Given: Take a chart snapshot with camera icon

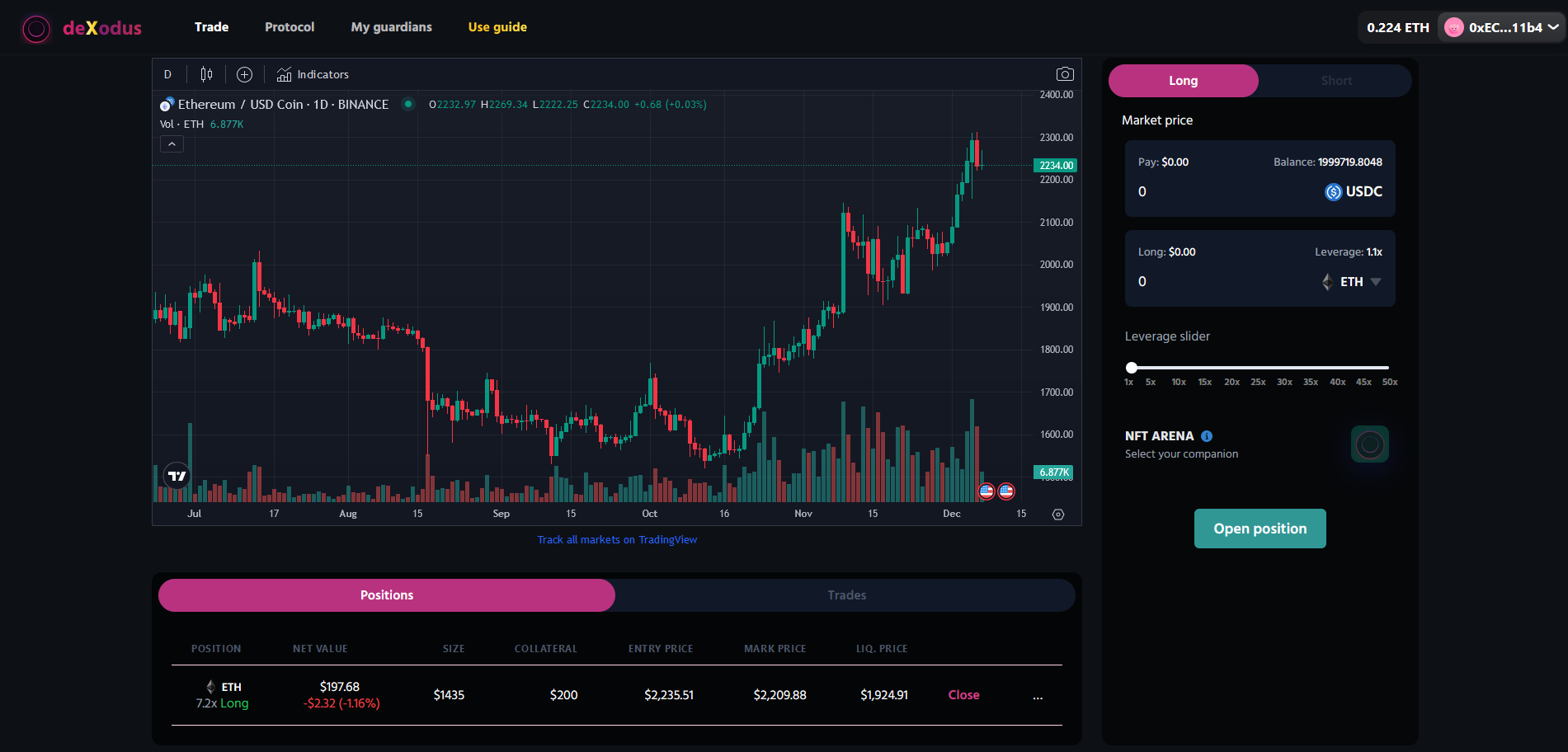Looking at the screenshot, I should coord(1065,74).
